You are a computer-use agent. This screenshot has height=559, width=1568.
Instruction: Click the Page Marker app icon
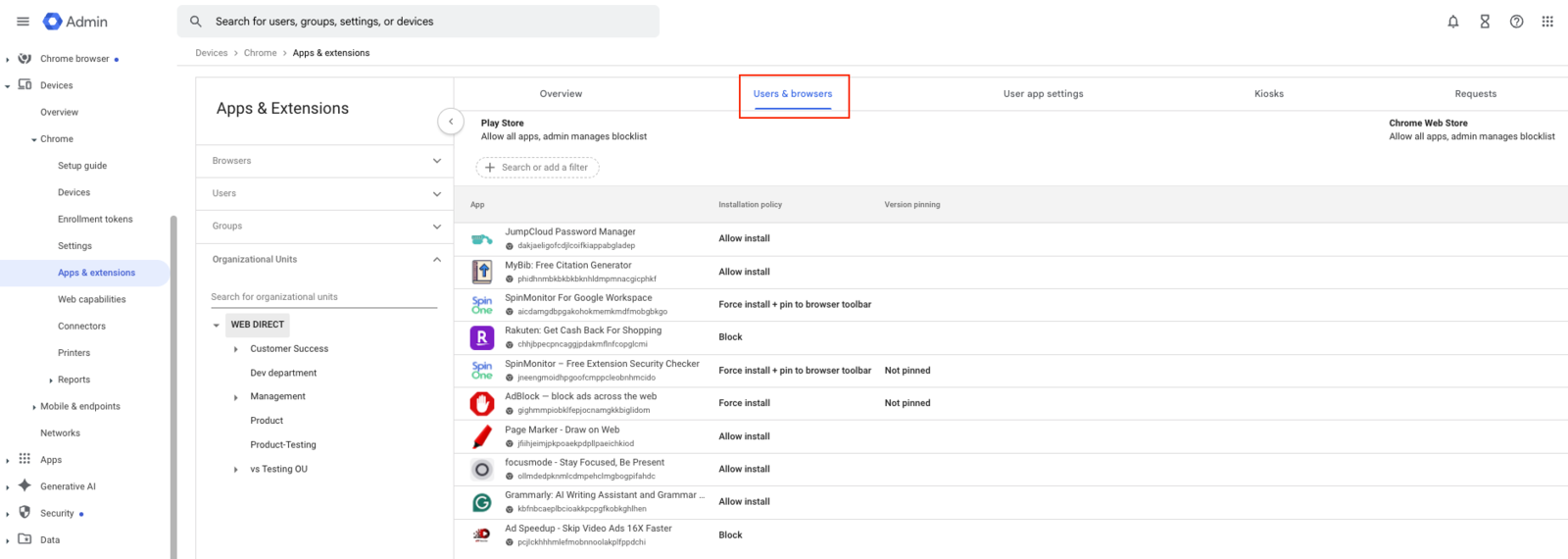pos(482,436)
